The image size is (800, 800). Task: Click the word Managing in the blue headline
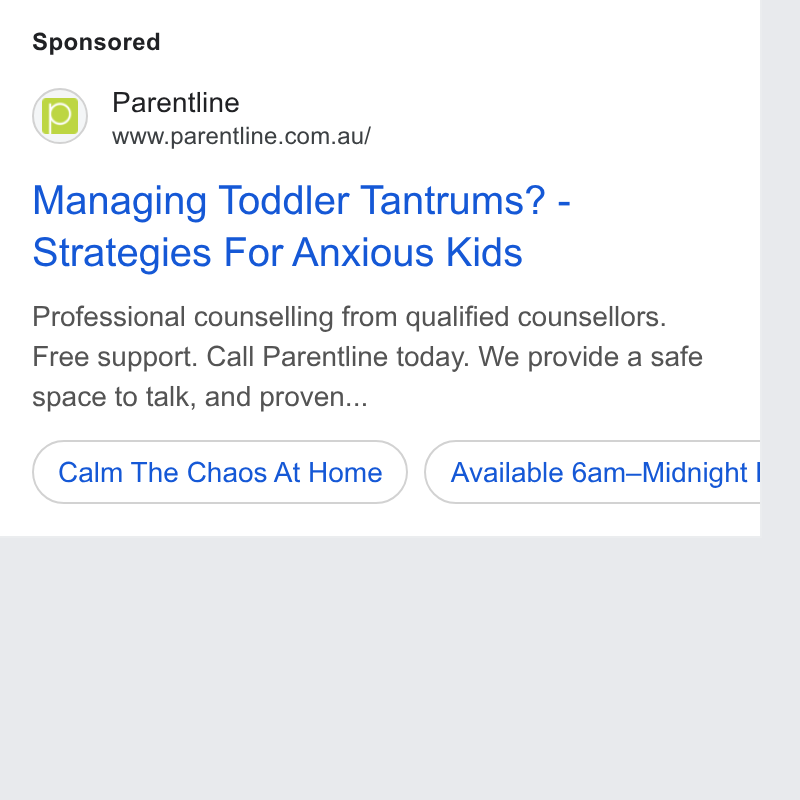tap(120, 202)
